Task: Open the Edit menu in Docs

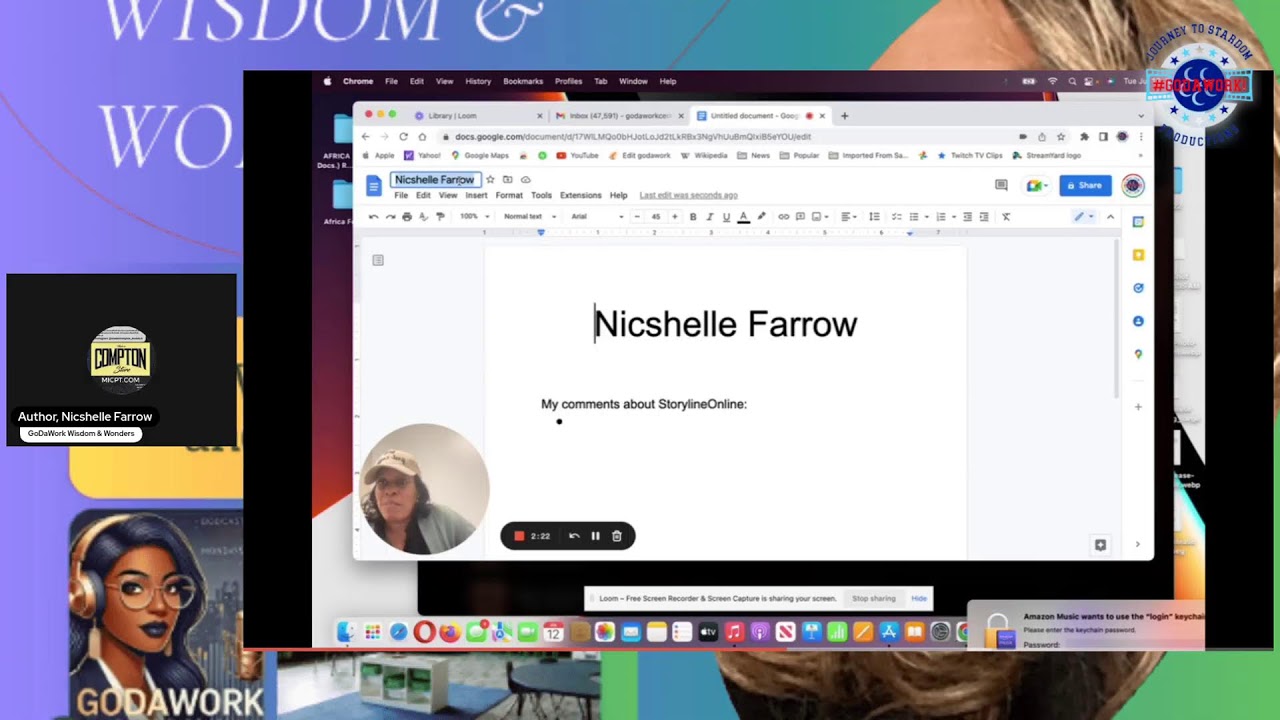Action: pyautogui.click(x=423, y=196)
